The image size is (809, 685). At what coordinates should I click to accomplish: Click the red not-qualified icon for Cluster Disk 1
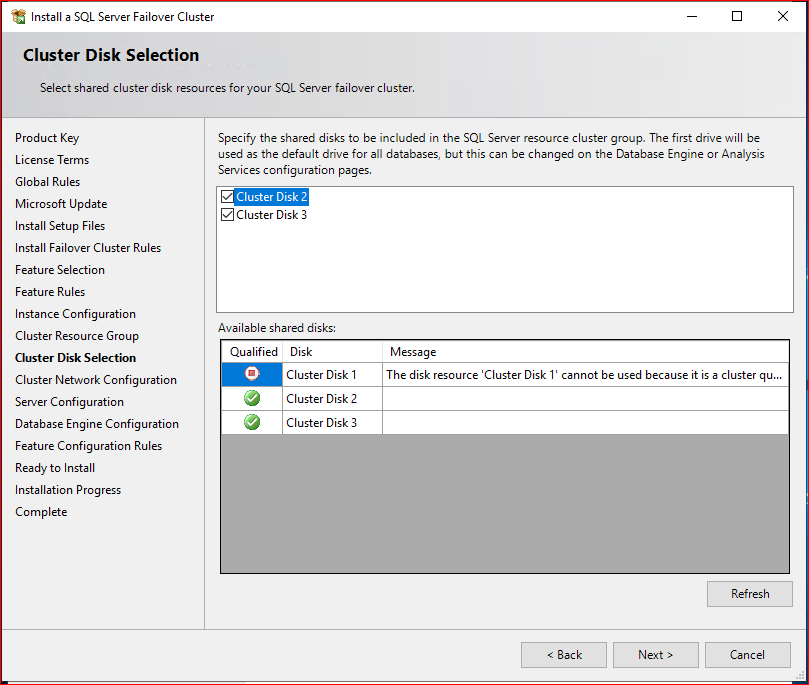pos(252,373)
